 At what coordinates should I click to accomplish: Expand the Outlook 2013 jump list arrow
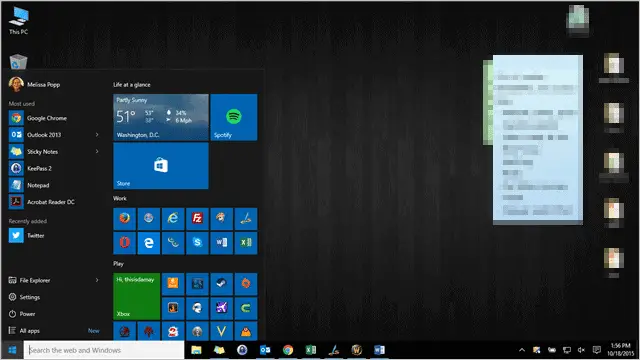(x=97, y=135)
